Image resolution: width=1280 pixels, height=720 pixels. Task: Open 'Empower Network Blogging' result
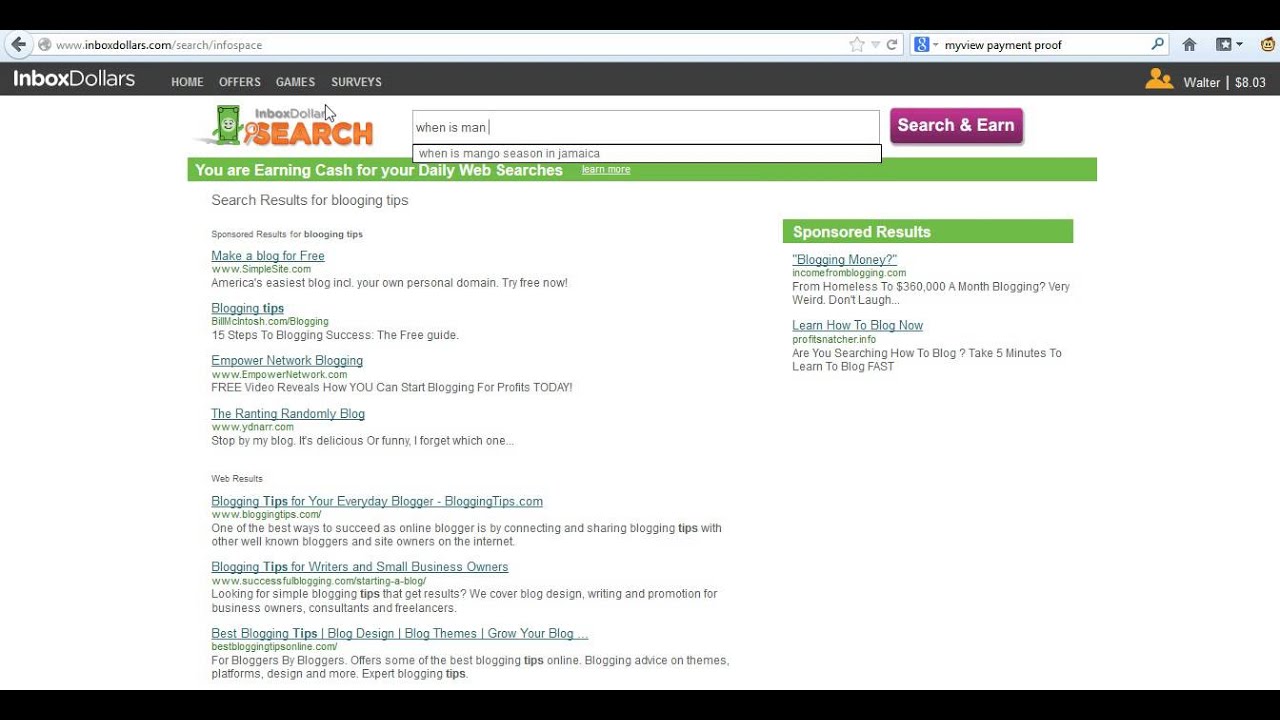point(287,361)
